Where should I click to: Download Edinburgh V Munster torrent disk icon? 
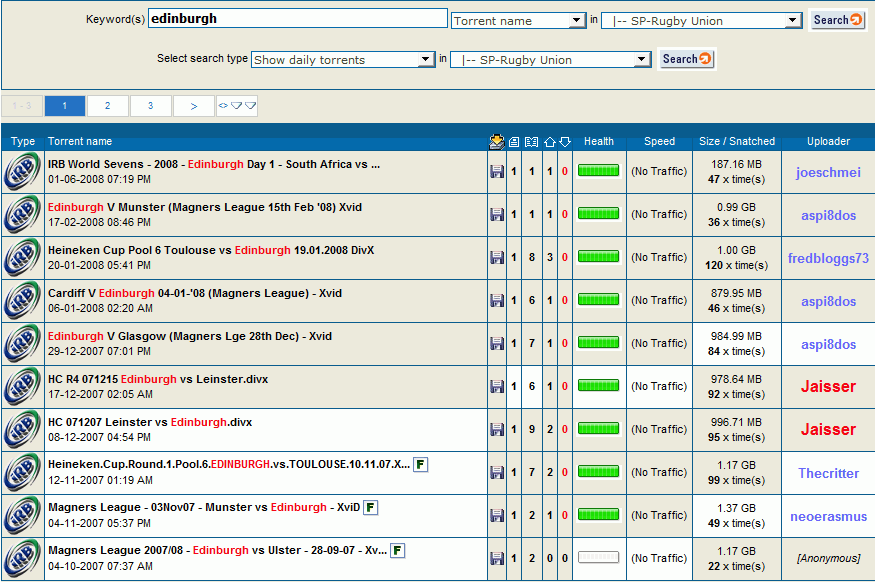[x=497, y=214]
